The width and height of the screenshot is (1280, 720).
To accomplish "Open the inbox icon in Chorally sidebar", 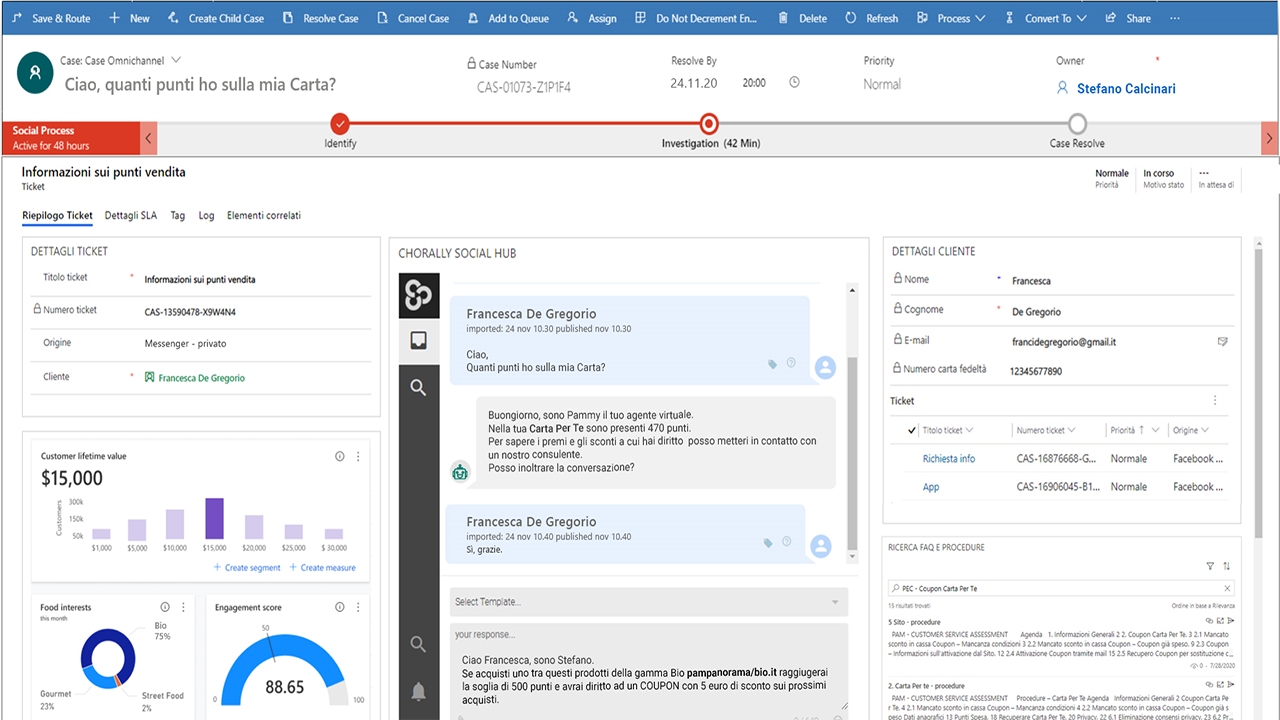I will pos(418,341).
